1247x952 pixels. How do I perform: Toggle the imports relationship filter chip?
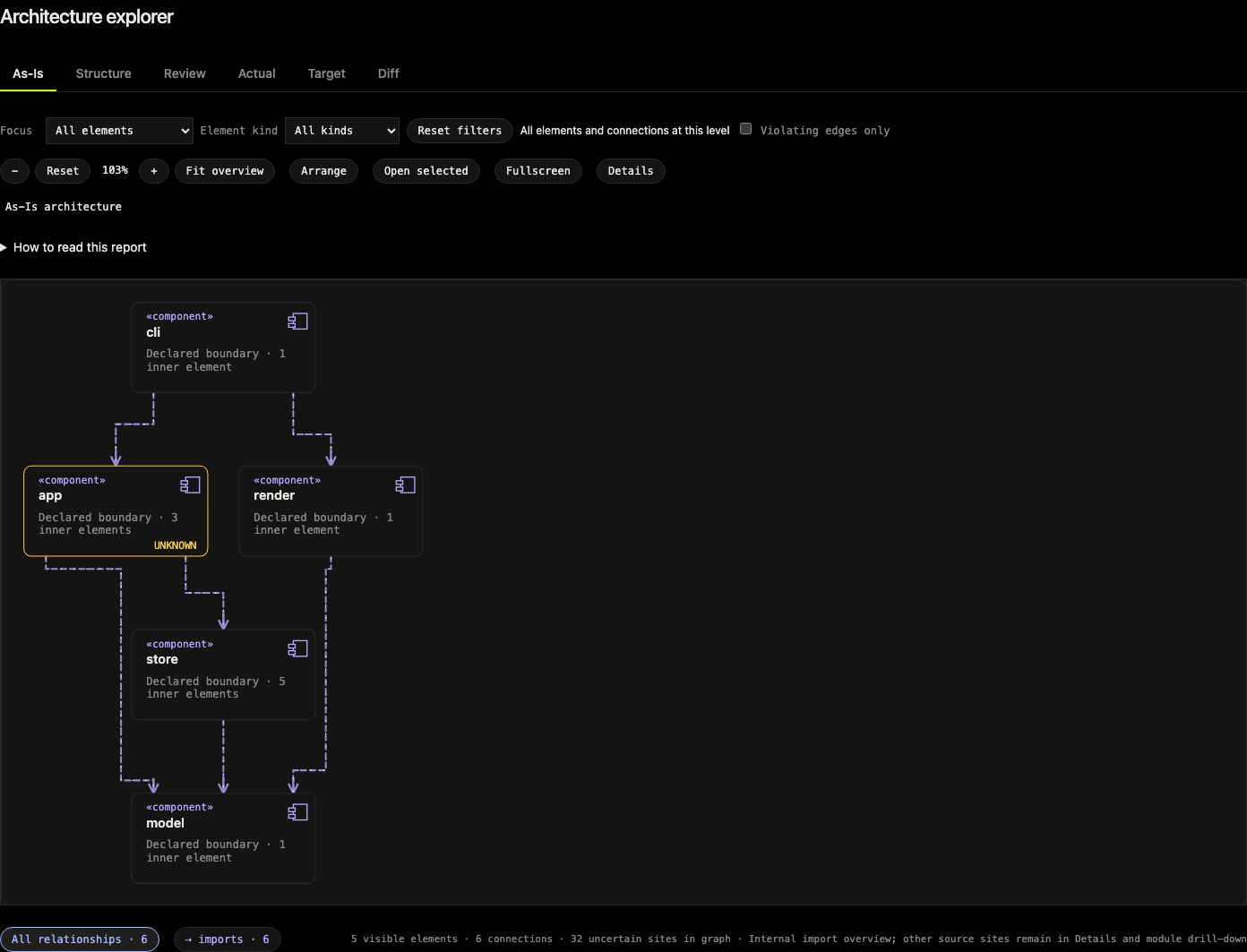point(227,939)
